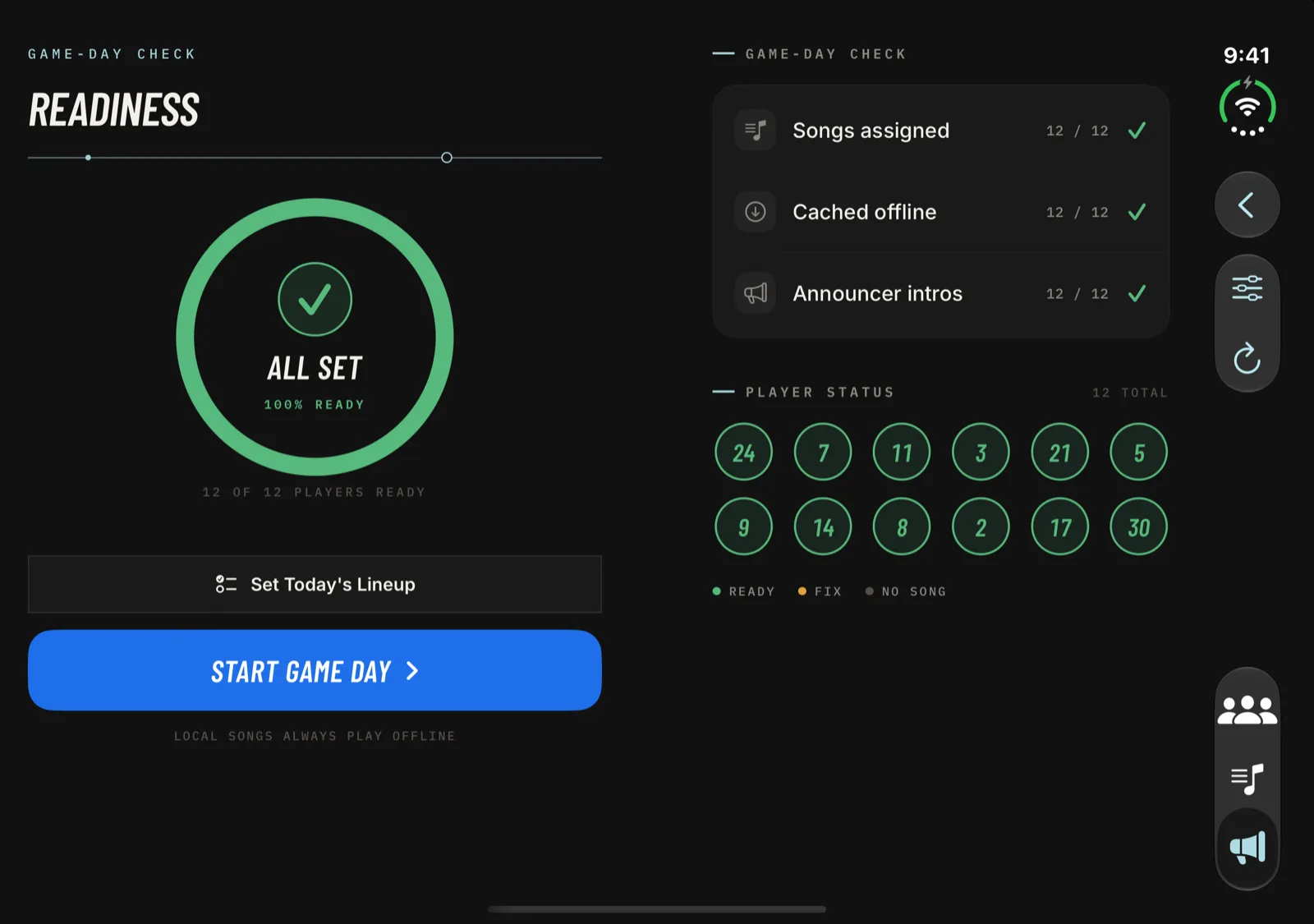Select player number 24
Image resolution: width=1314 pixels, height=924 pixels.
(743, 452)
